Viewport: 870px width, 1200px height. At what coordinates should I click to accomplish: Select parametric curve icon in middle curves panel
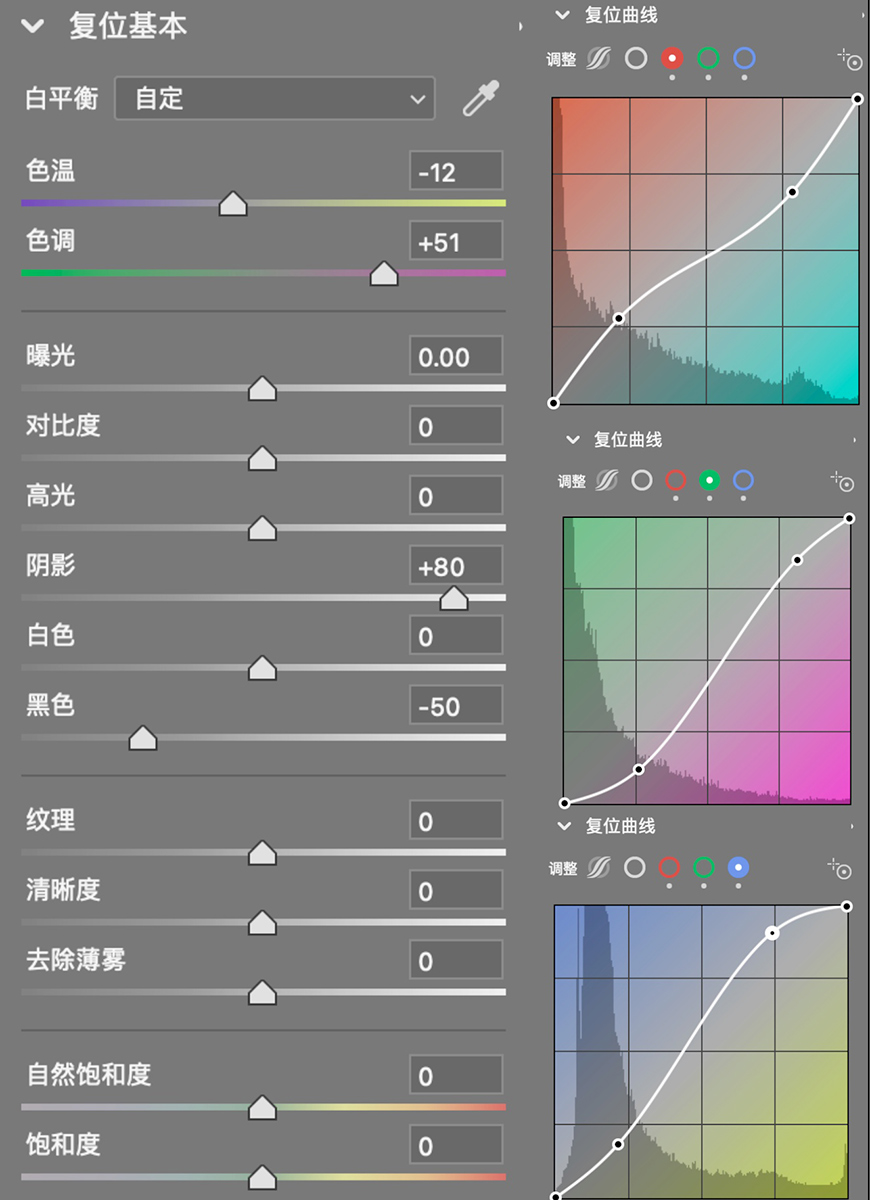pyautogui.click(x=599, y=481)
